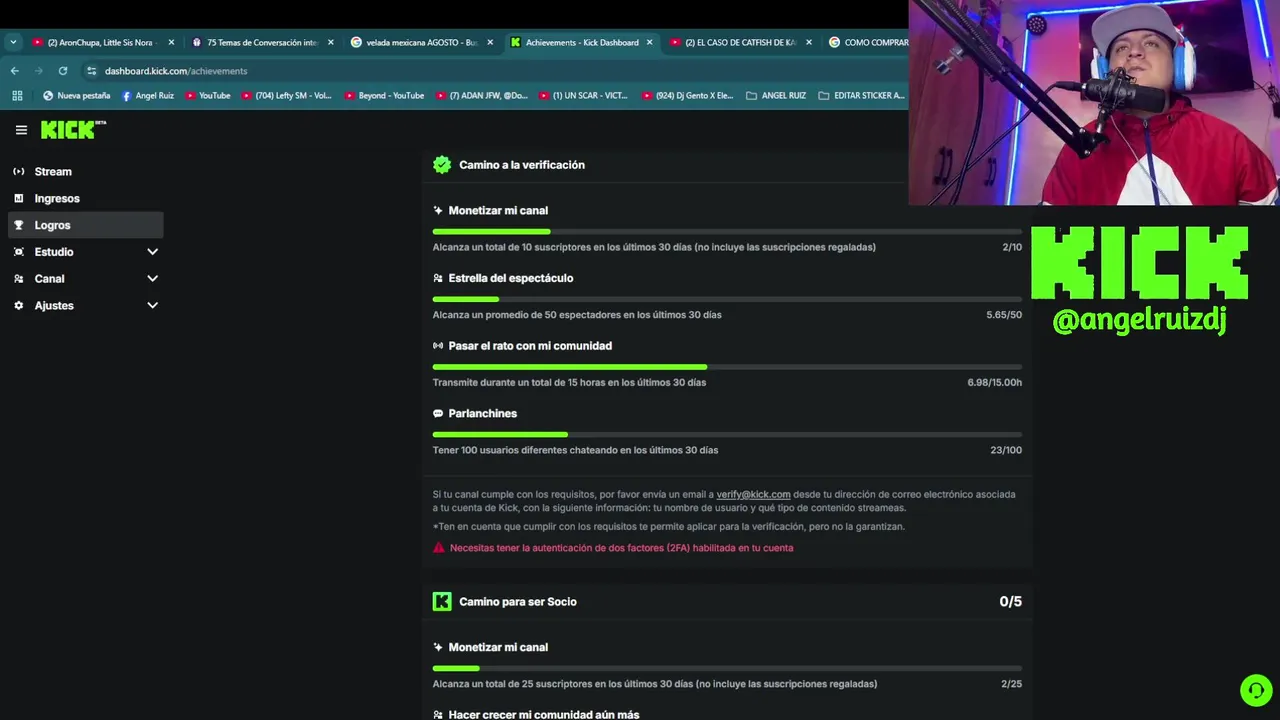Open Ingresos in the sidebar
Screen dimensions: 1280x720
click(x=85, y=198)
